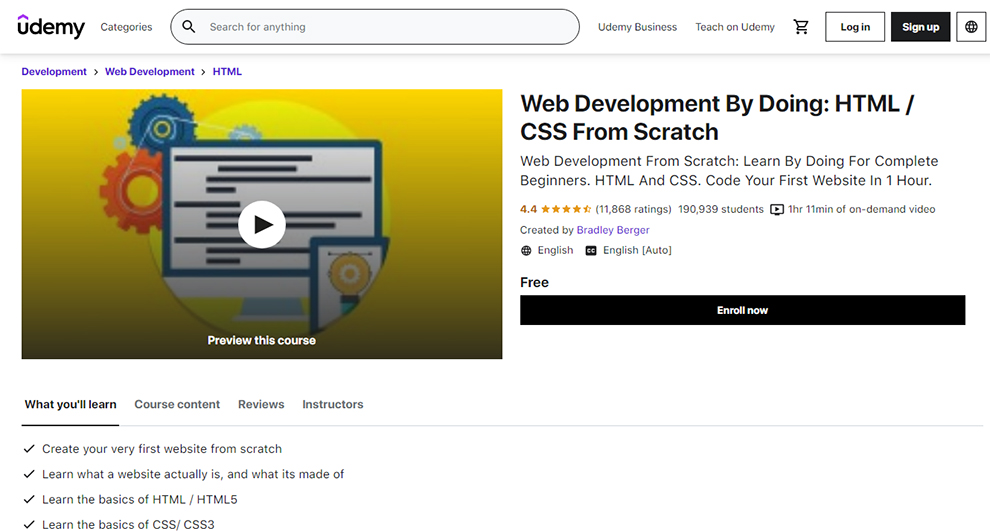Open instructor Bradley Berger's profile
Screen dimensions: 990x531
tap(612, 230)
